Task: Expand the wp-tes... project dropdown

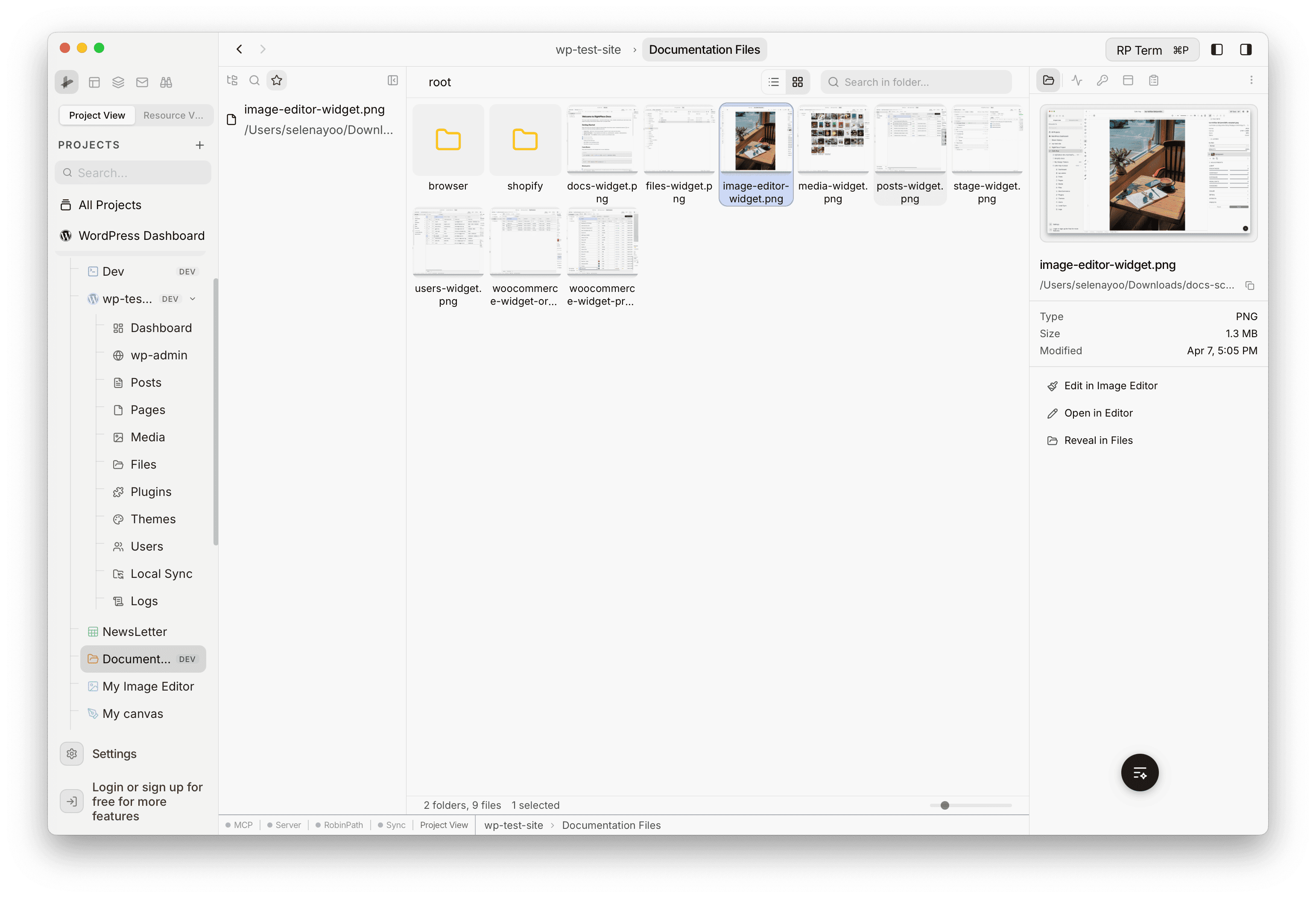Action: [193, 299]
